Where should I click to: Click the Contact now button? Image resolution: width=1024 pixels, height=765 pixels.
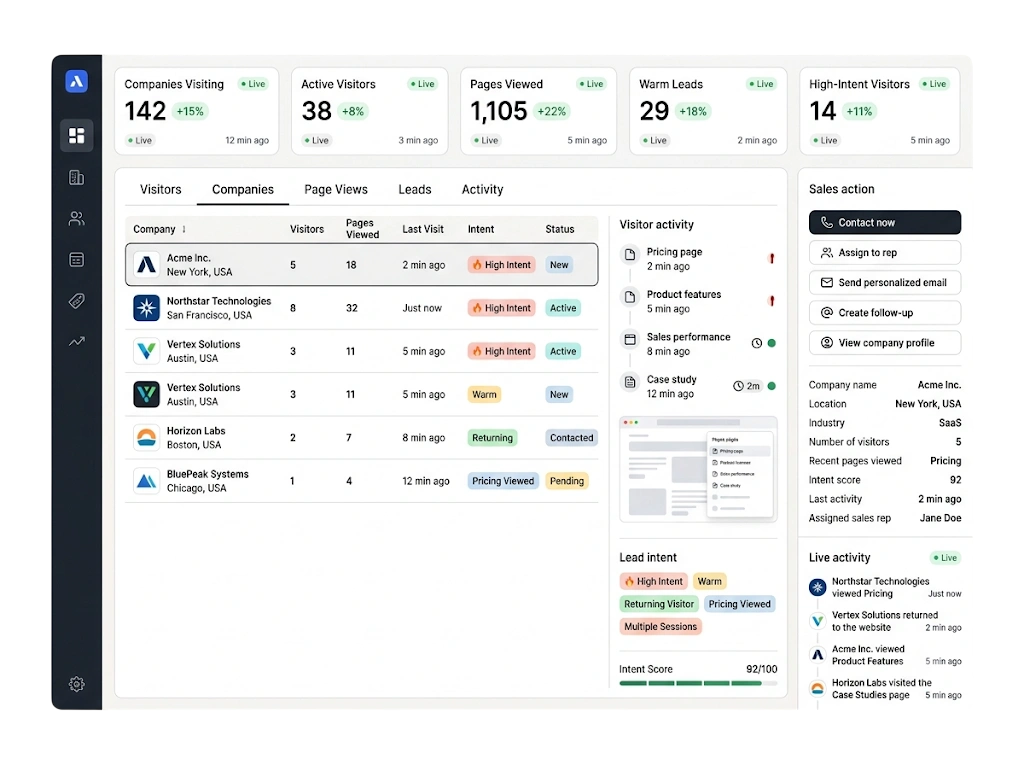(884, 222)
